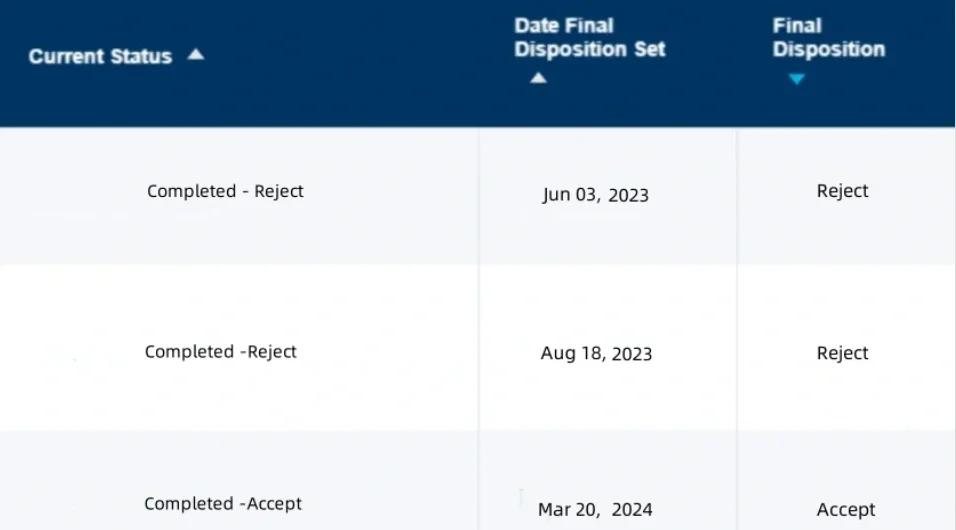Click the Final Disposition header label
This screenshot has width=956, height=530.
828,38
